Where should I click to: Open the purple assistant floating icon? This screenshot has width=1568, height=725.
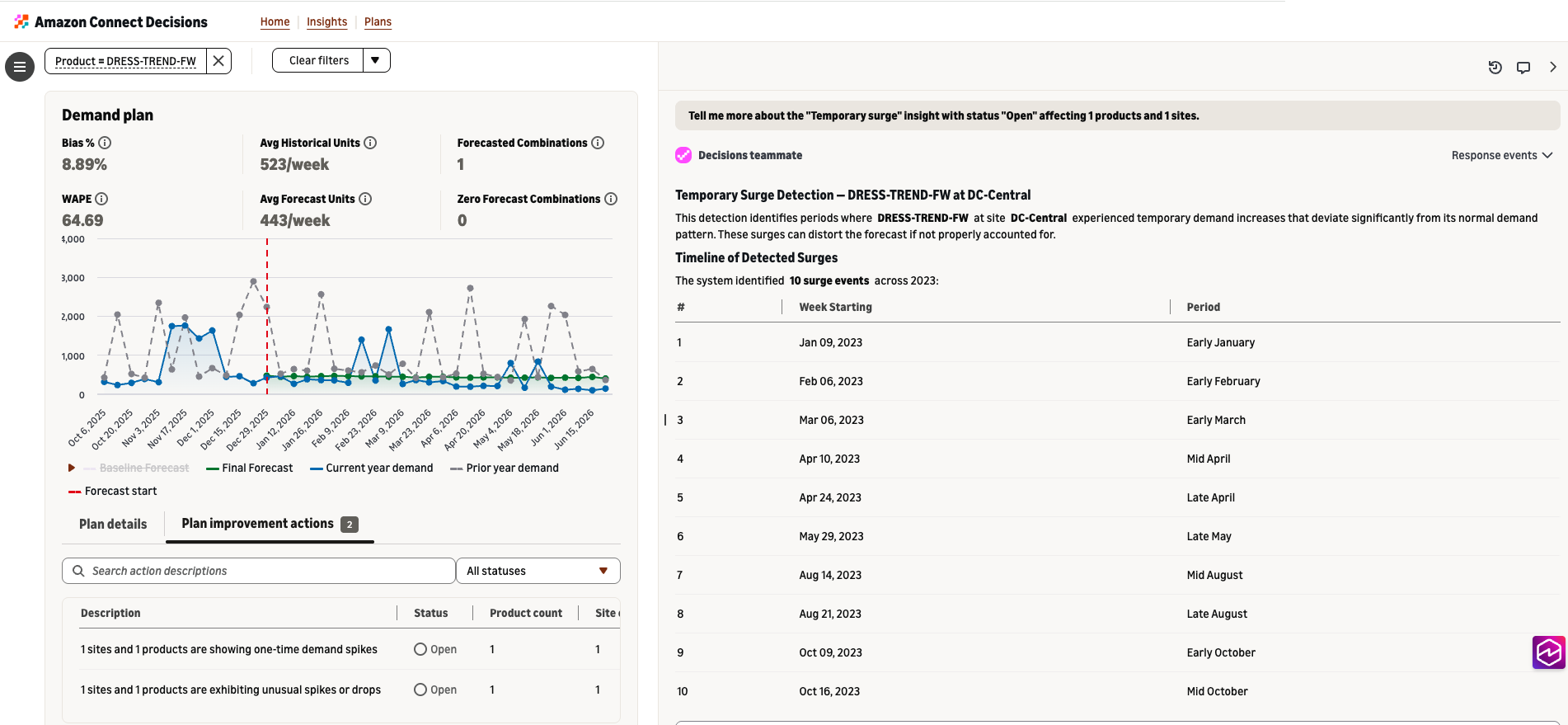coord(1548,652)
